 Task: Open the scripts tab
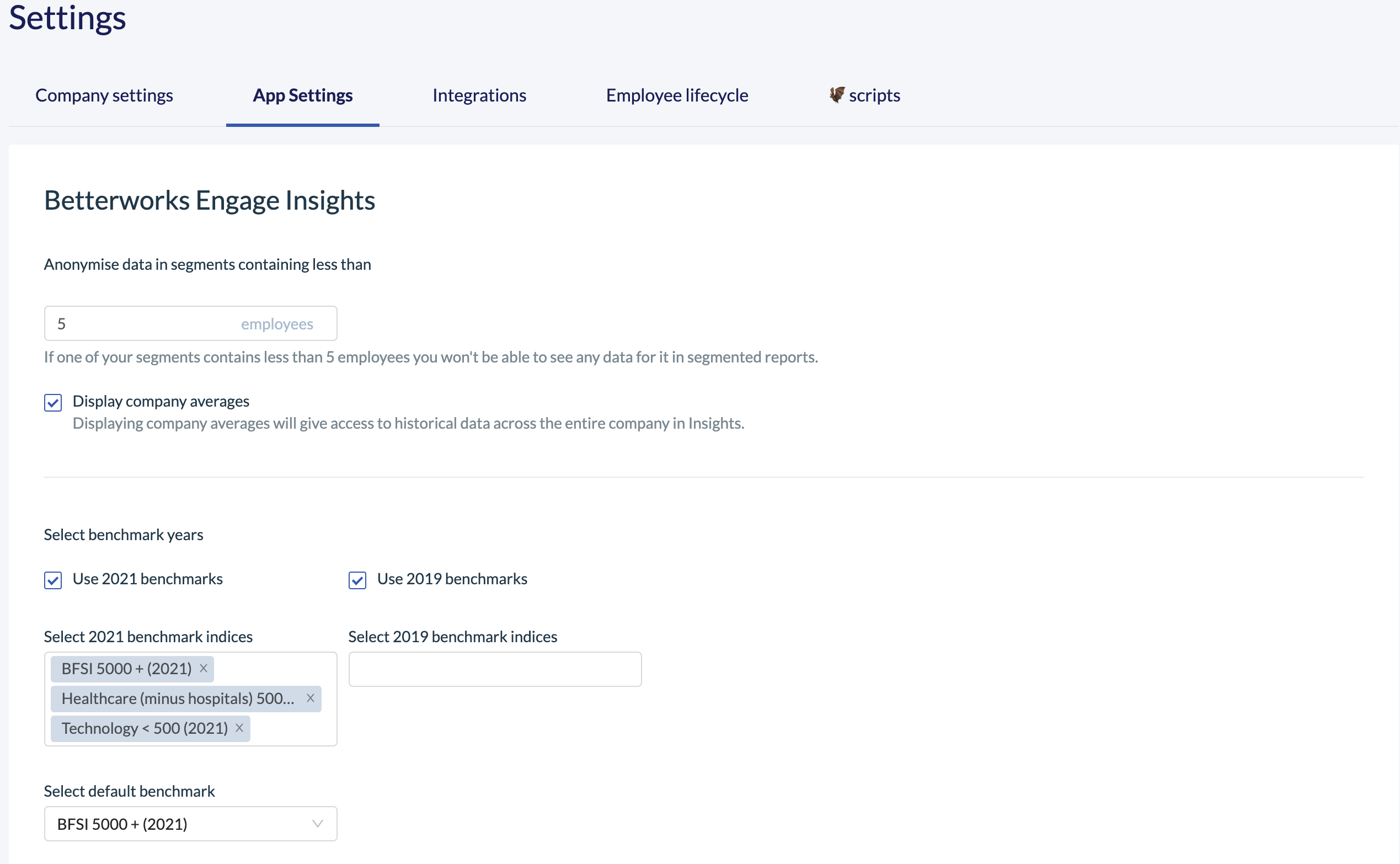pos(864,95)
